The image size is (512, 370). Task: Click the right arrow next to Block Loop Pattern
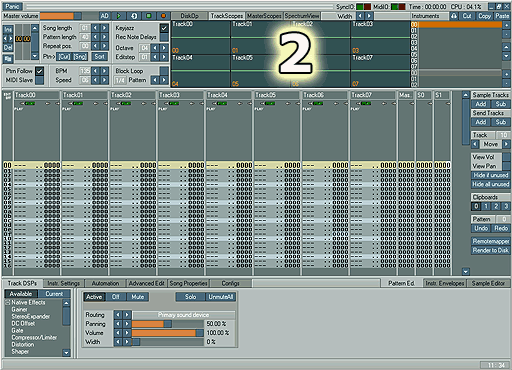tap(164, 80)
